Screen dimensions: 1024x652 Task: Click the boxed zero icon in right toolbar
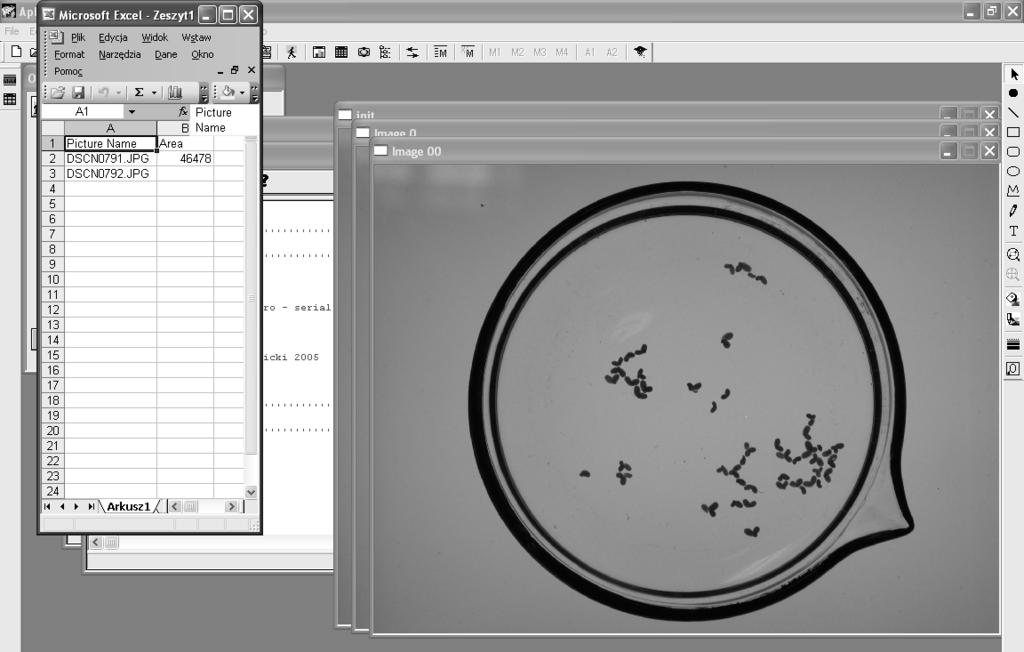(x=1014, y=369)
